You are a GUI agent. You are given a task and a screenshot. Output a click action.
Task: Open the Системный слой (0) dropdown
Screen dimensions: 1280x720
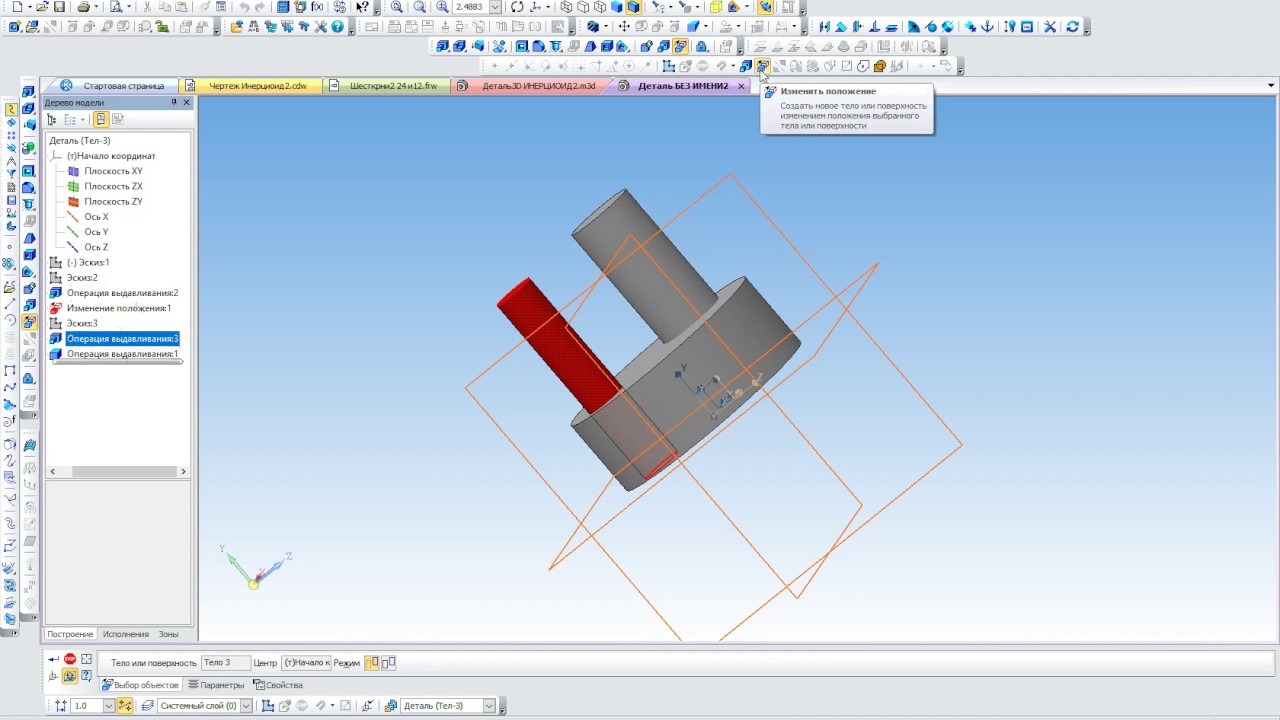point(246,706)
